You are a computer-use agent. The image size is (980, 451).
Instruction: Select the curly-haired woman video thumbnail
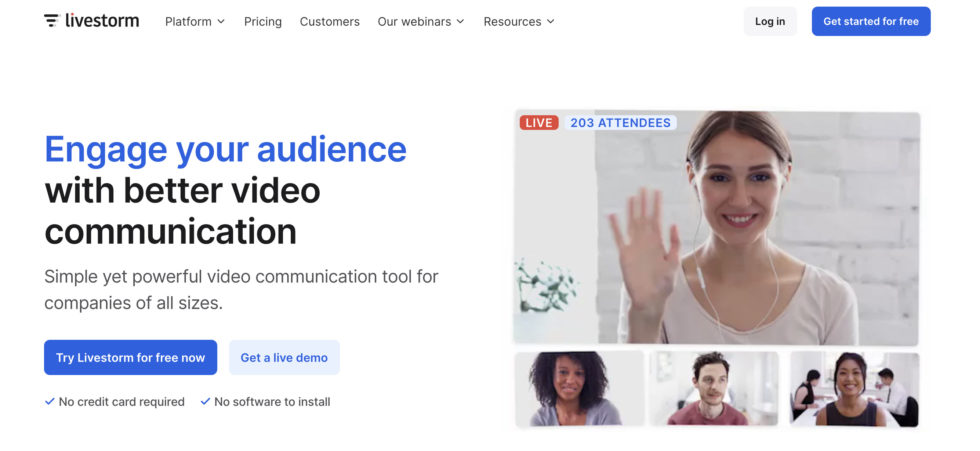coord(579,389)
